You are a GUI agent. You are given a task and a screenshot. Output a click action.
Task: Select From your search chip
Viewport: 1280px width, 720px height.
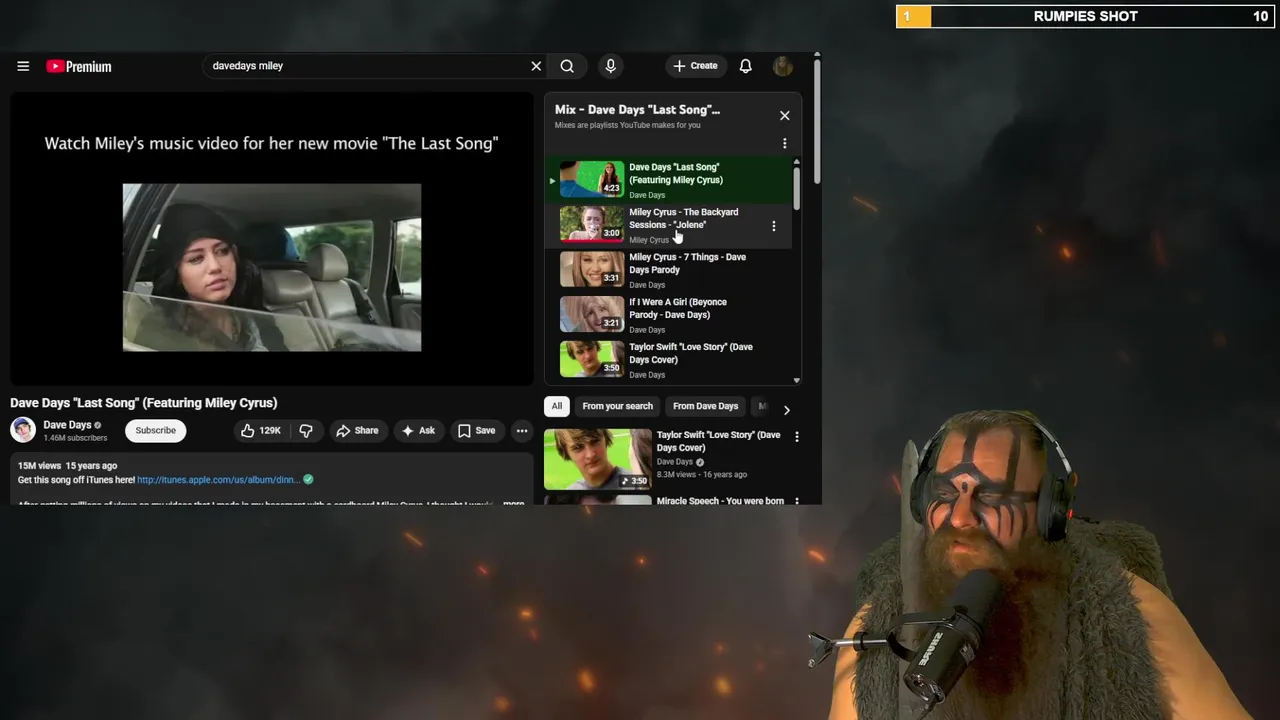(x=617, y=406)
